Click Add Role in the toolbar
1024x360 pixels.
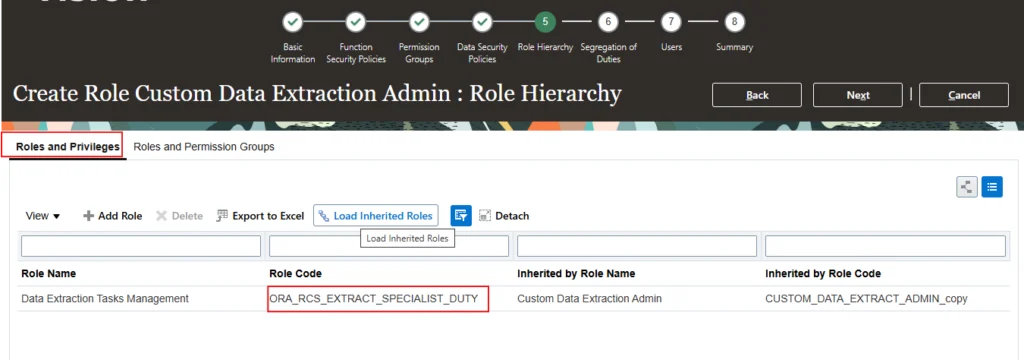coord(112,216)
